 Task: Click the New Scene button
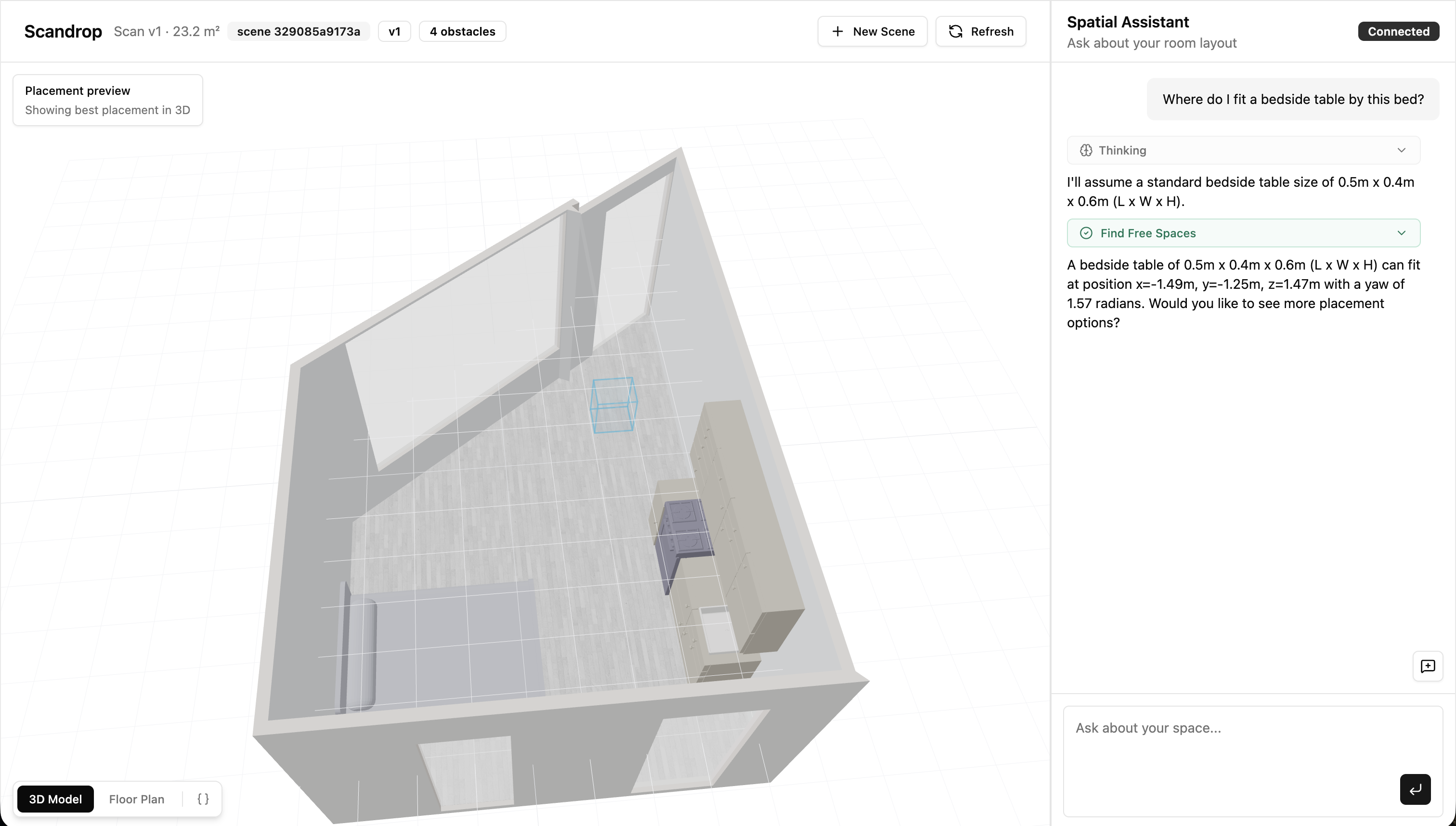pos(872,31)
